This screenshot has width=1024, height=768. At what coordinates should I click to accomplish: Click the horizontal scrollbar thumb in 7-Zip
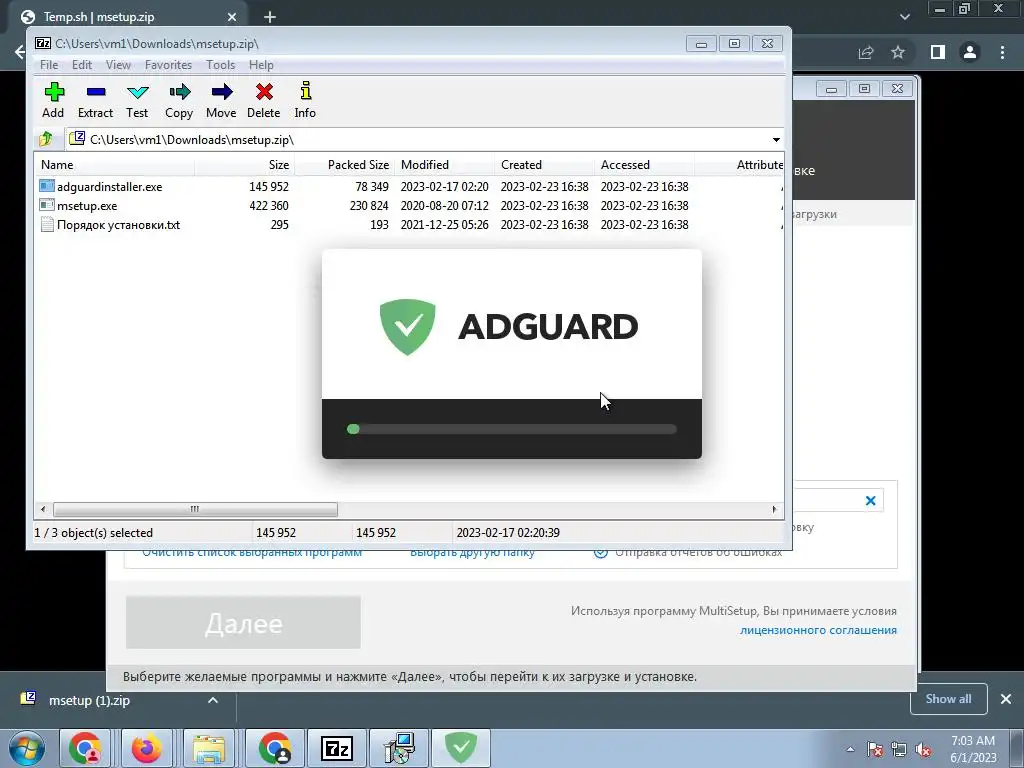195,509
